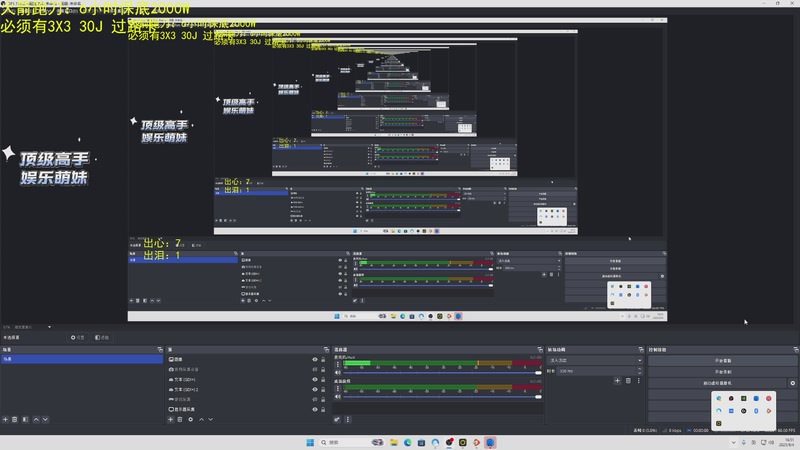This screenshot has width=800, height=450.
Task: Open the Fade transition type dropdown
Action: [595, 360]
